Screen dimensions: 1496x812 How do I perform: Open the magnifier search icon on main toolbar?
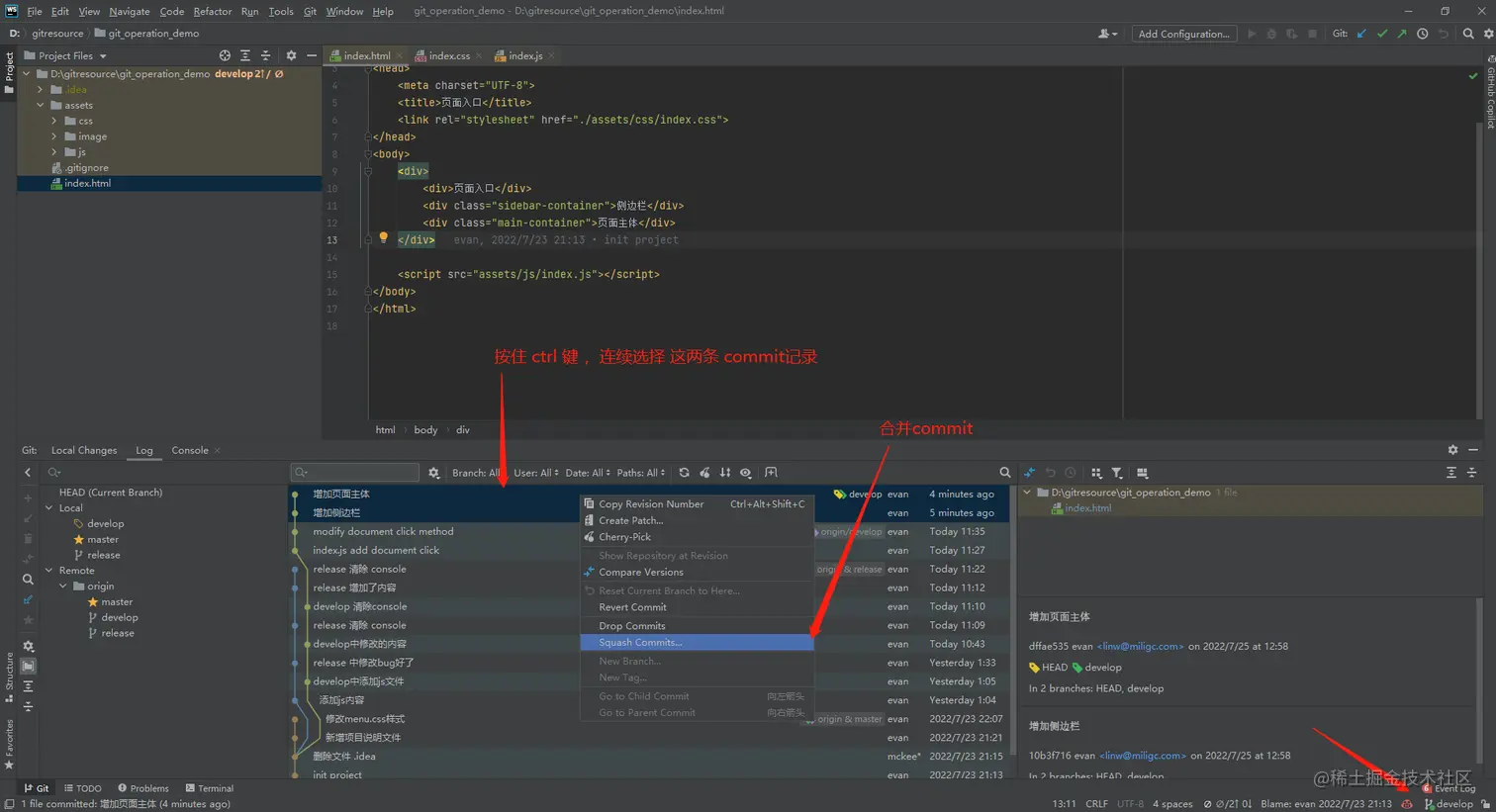(x=1468, y=33)
